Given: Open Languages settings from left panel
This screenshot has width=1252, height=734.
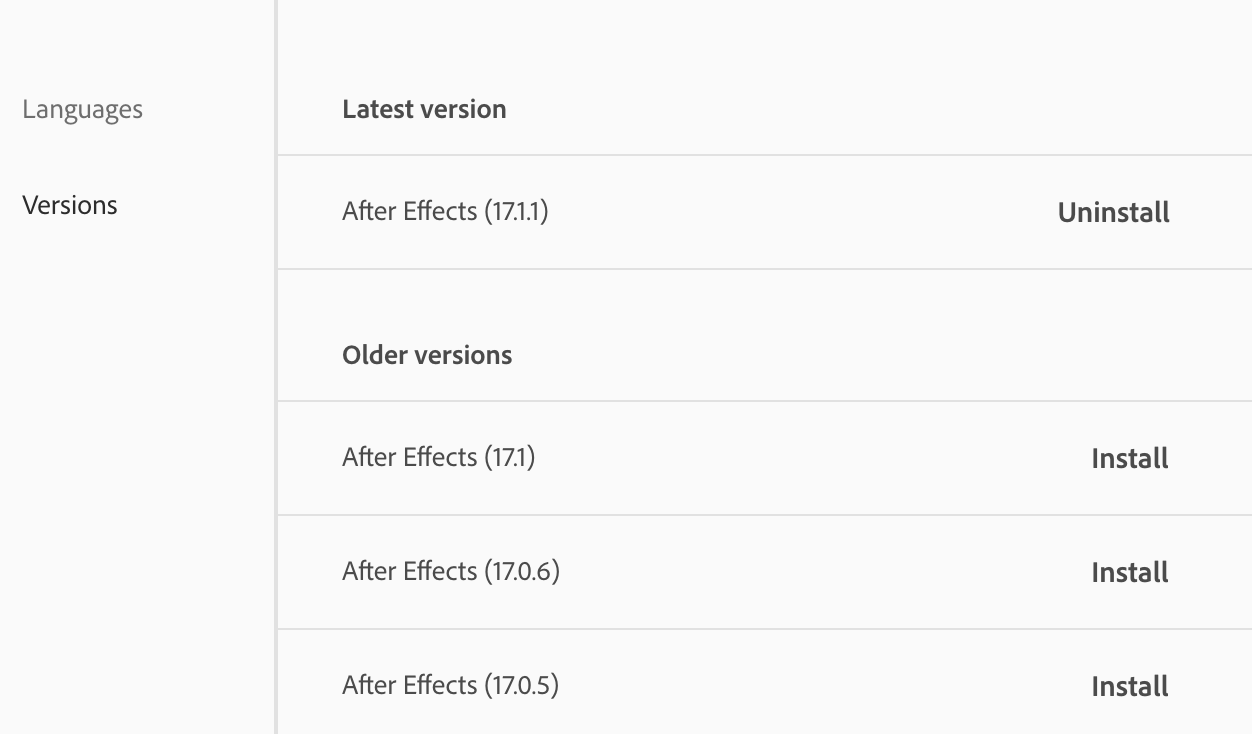Looking at the screenshot, I should (x=81, y=110).
